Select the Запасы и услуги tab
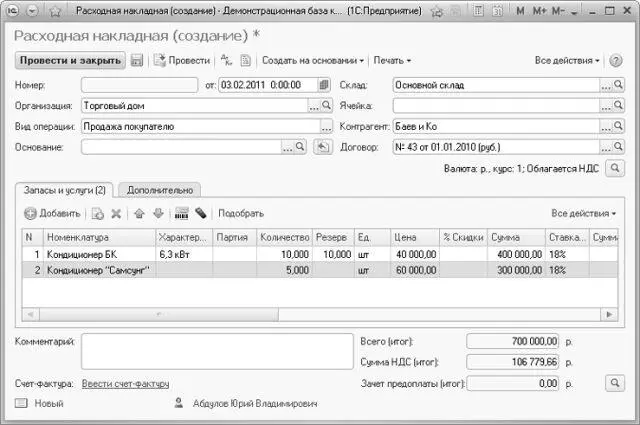The height and width of the screenshot is (425, 640). 64,190
